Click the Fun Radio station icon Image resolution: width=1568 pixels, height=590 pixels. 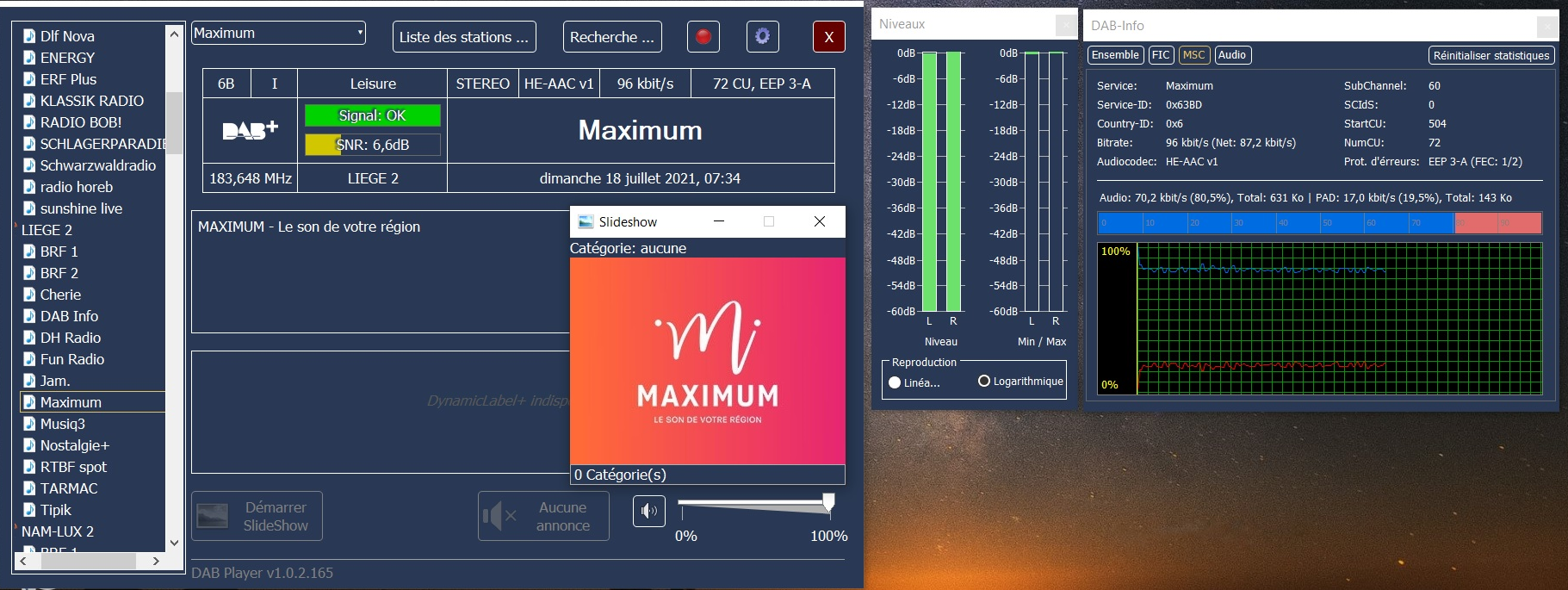pyautogui.click(x=28, y=359)
